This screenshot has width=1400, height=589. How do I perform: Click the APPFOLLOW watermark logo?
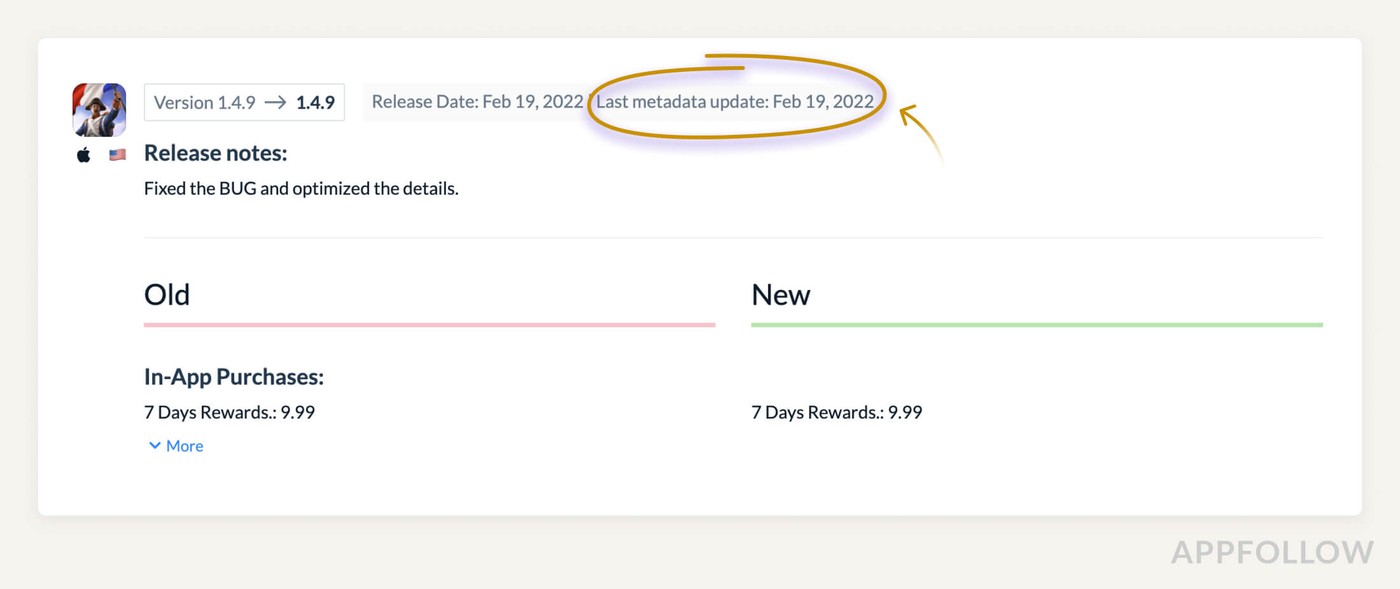[1272, 552]
